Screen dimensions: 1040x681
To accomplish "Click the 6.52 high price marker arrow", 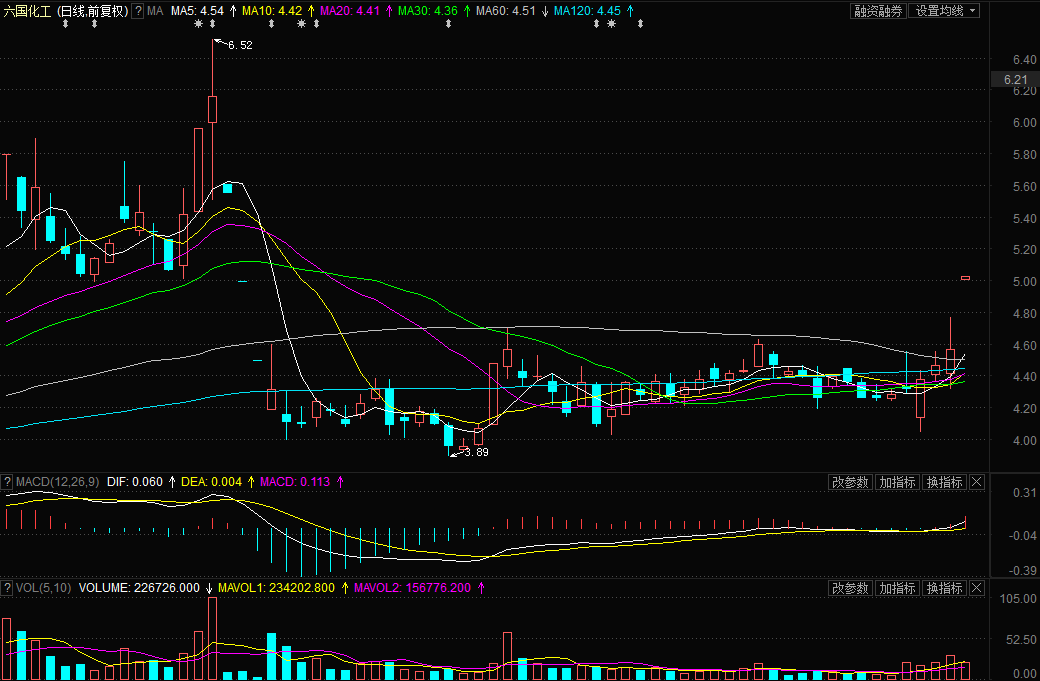I will coord(222,43).
